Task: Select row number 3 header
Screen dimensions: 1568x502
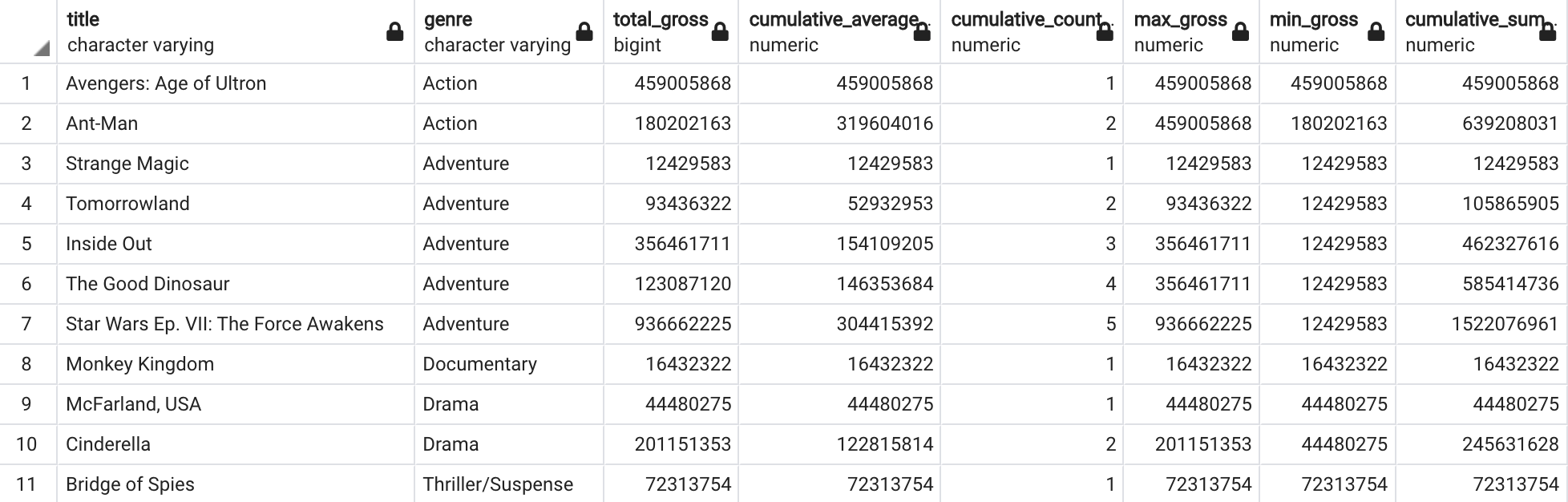Action: (28, 164)
